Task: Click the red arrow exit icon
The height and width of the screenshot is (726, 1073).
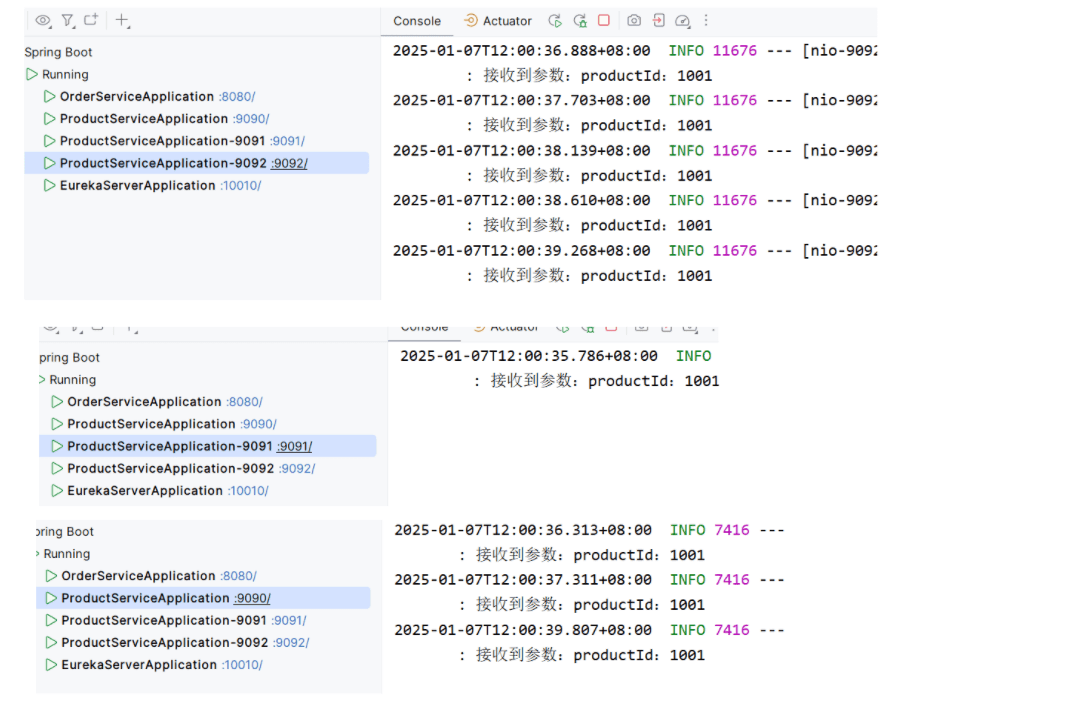Action: [x=658, y=21]
